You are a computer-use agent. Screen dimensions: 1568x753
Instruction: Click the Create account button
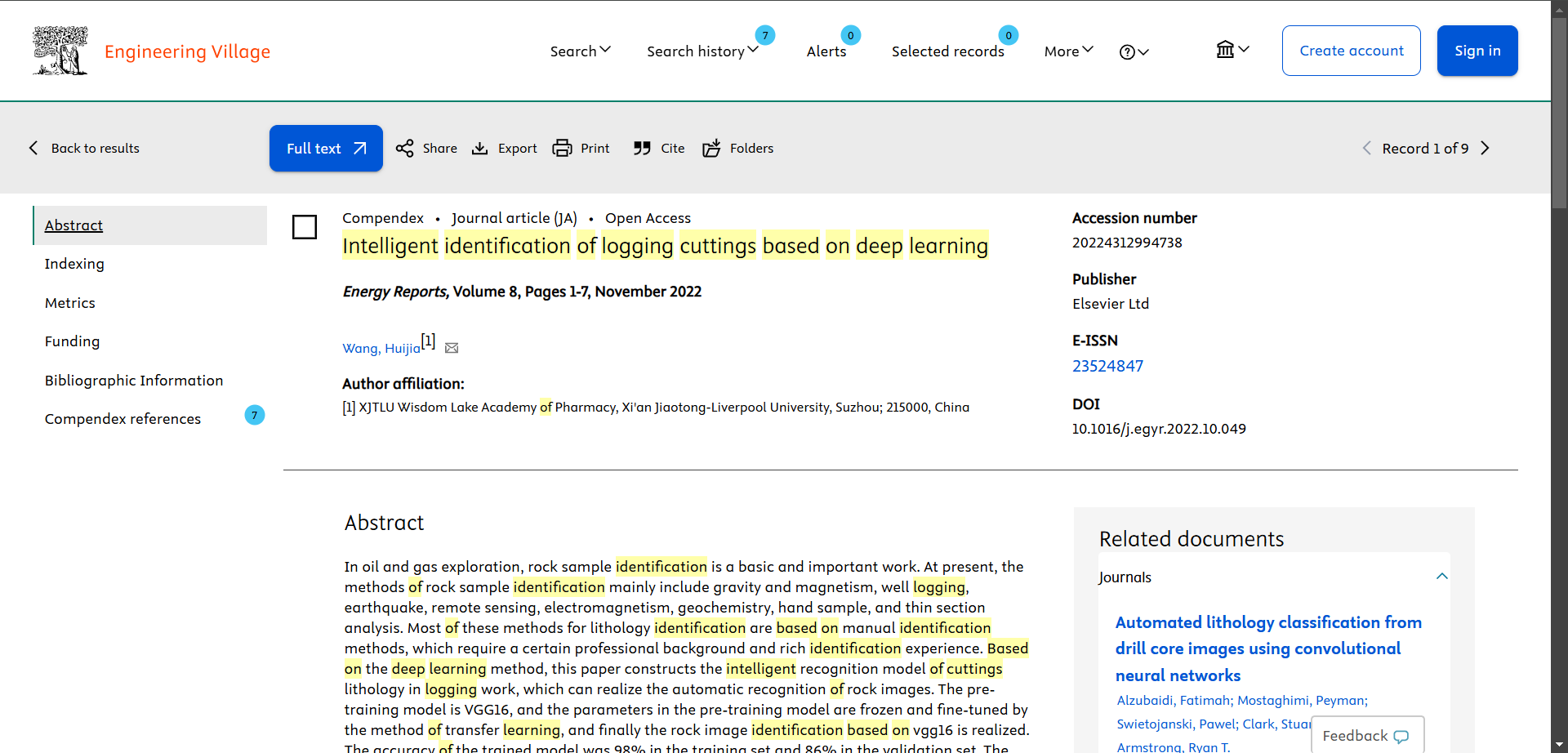[1352, 51]
